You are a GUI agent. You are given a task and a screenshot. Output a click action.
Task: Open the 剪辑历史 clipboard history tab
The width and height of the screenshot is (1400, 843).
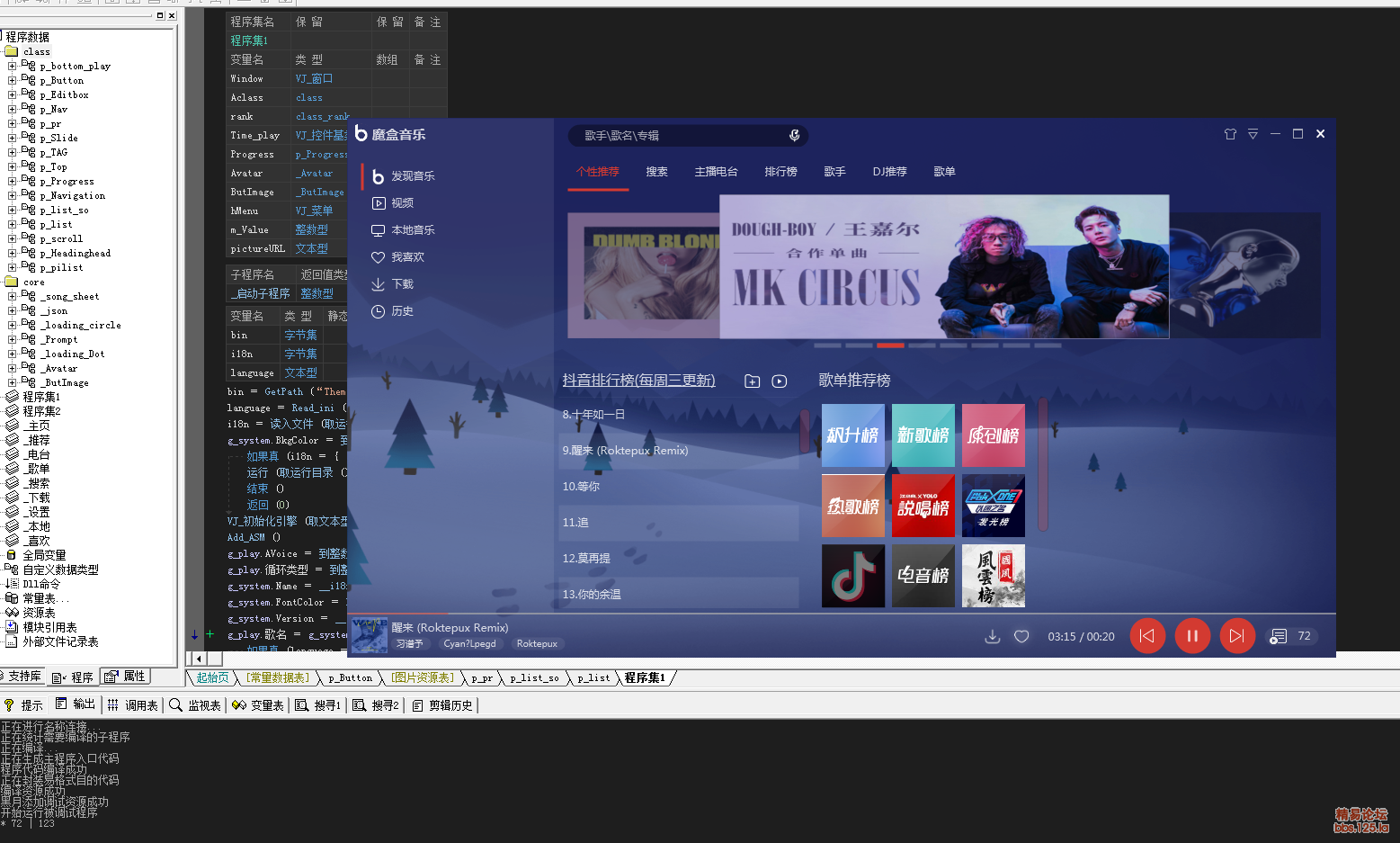pos(441,705)
